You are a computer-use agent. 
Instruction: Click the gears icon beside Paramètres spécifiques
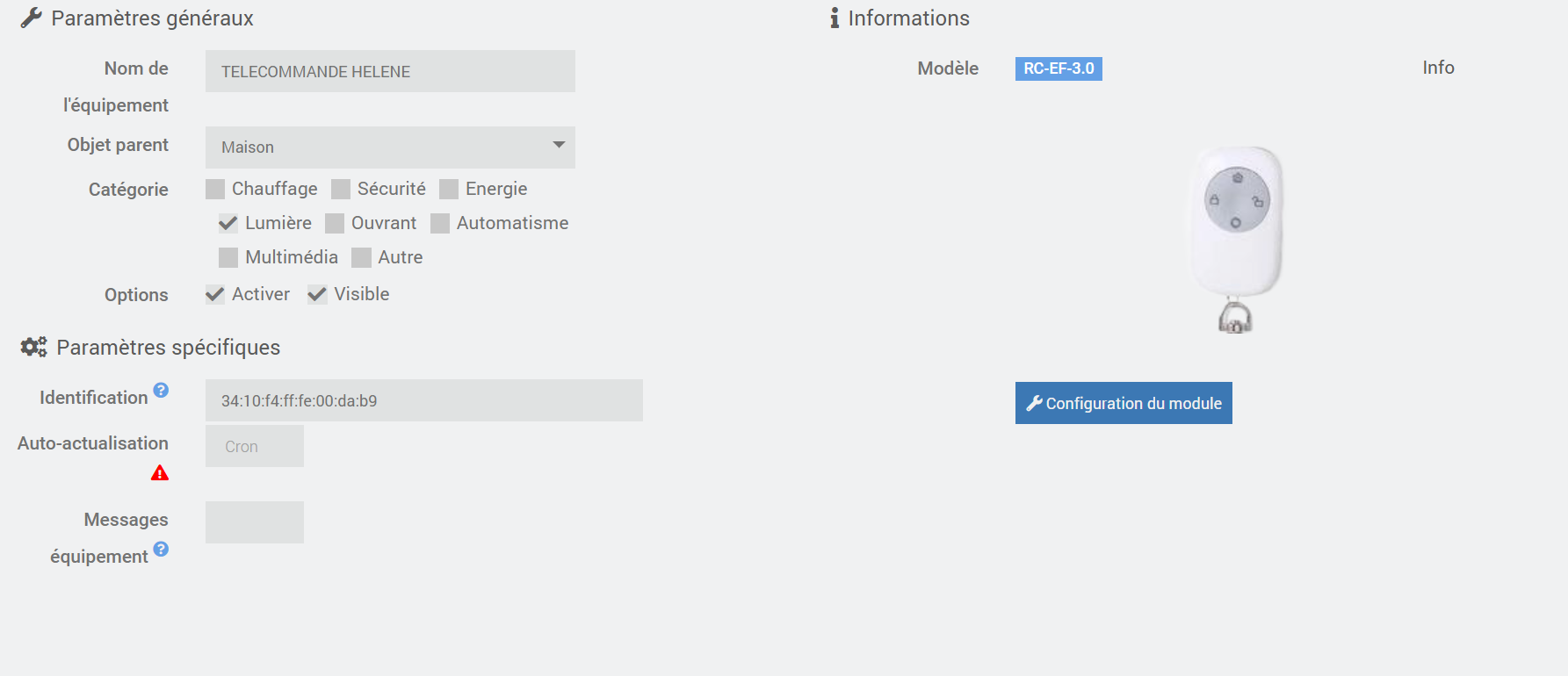[33, 348]
